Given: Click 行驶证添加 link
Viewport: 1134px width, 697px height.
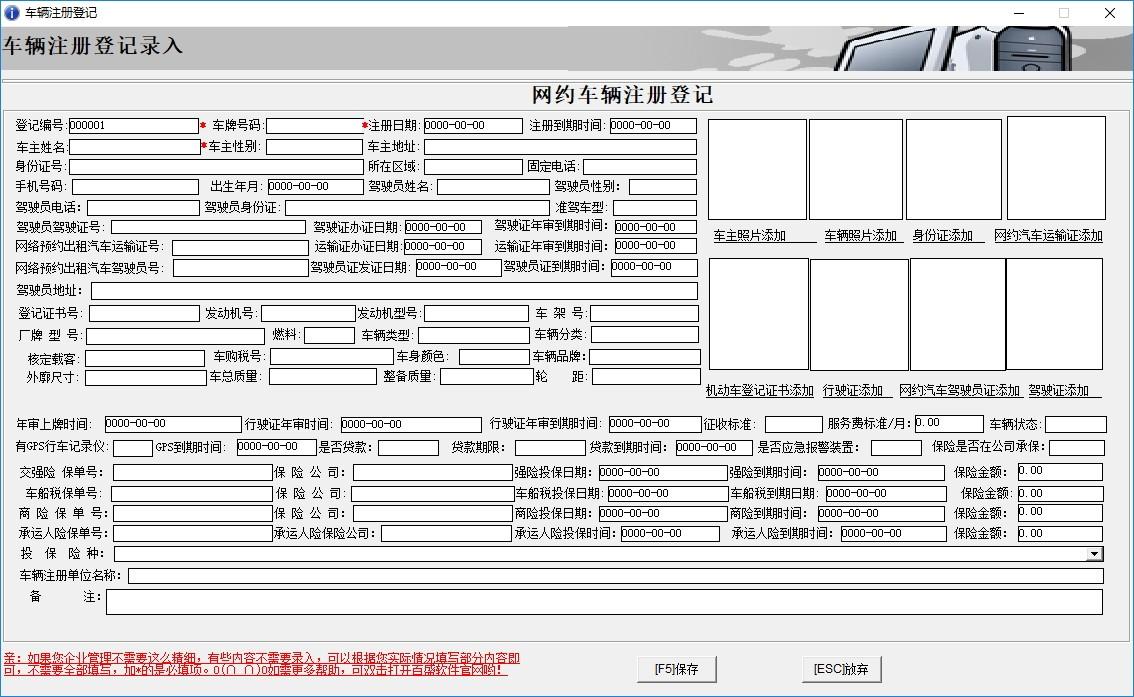Looking at the screenshot, I should tap(853, 390).
